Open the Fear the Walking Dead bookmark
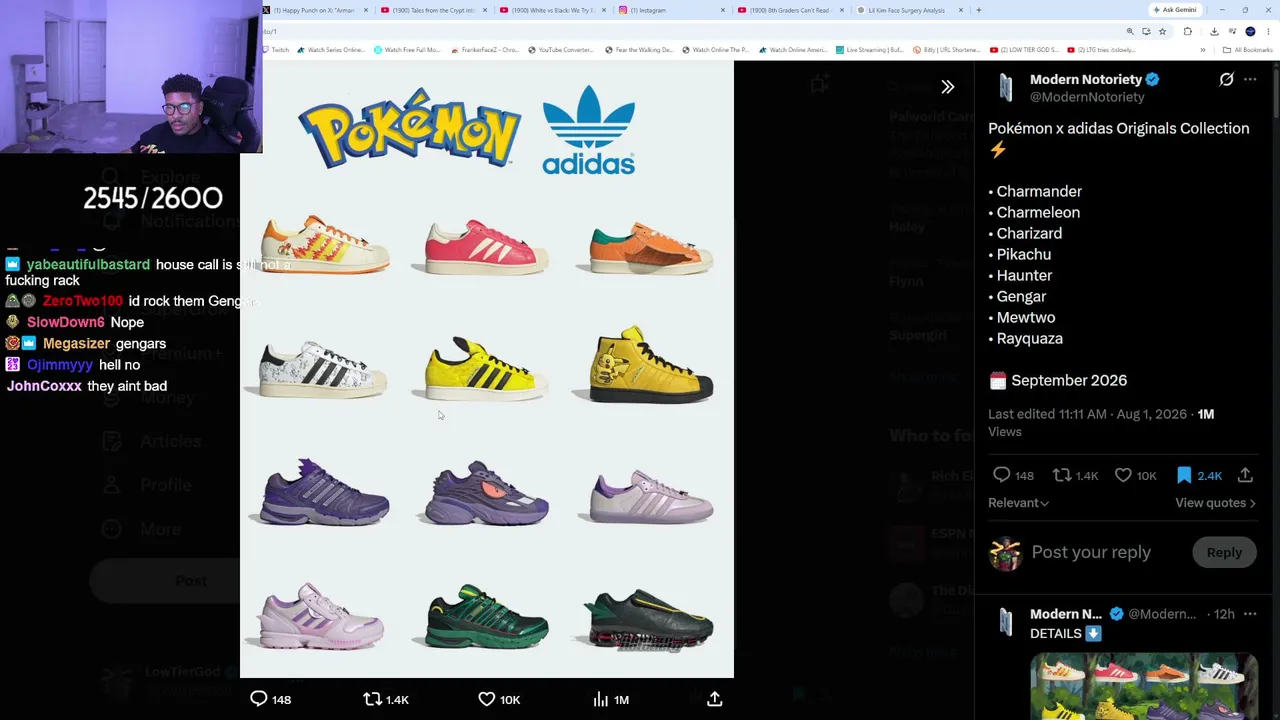The width and height of the screenshot is (1280, 720). pos(638,50)
